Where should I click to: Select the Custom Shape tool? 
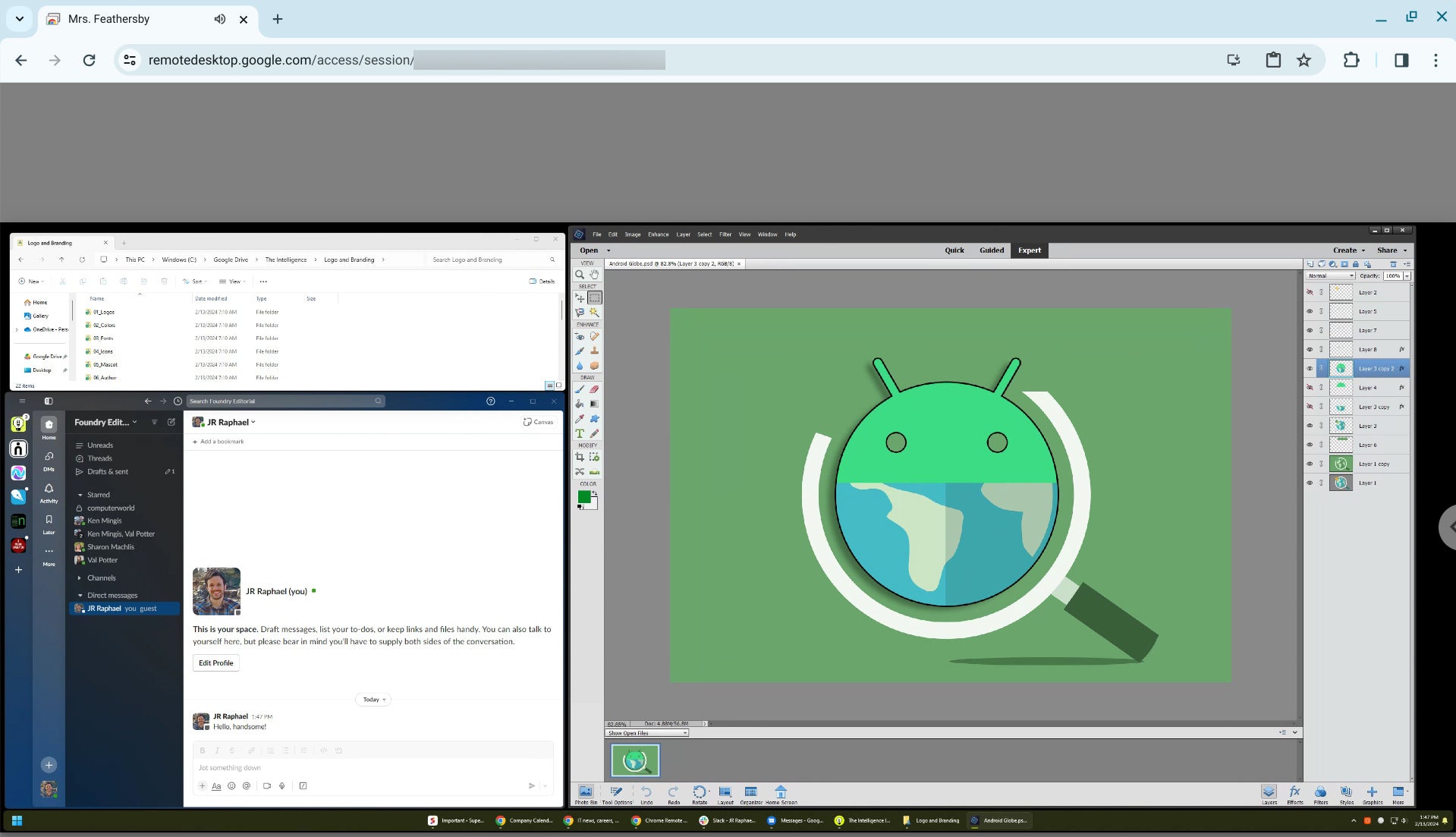click(x=594, y=418)
